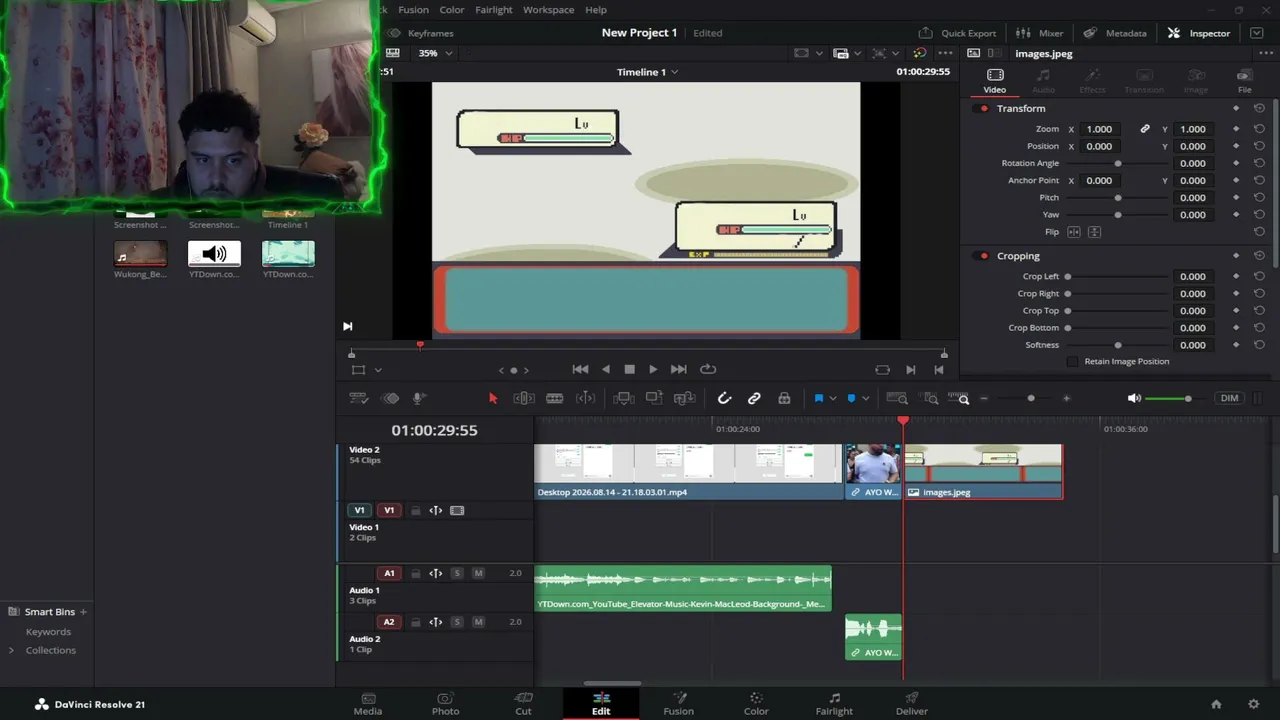Play the timeline in reverse
This screenshot has width=1280, height=720.
(x=605, y=369)
